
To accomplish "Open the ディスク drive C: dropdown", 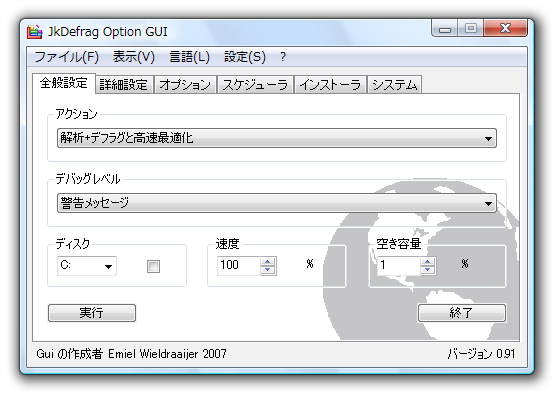I will [87, 266].
